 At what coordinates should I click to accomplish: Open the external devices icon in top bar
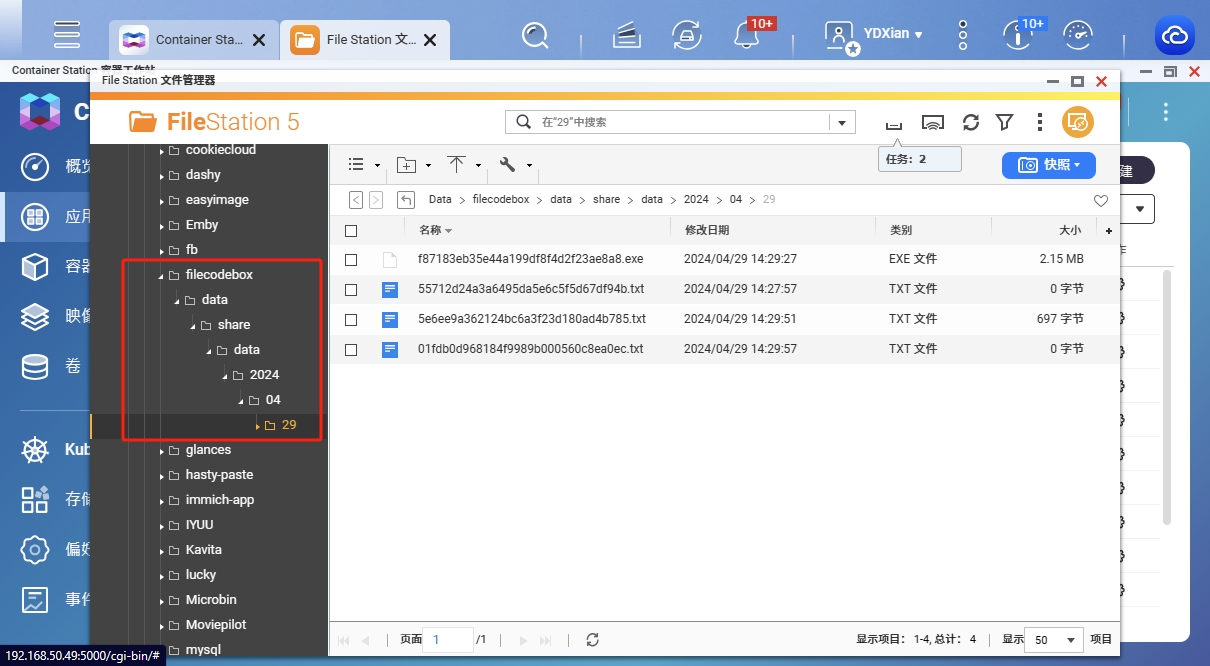[687, 35]
